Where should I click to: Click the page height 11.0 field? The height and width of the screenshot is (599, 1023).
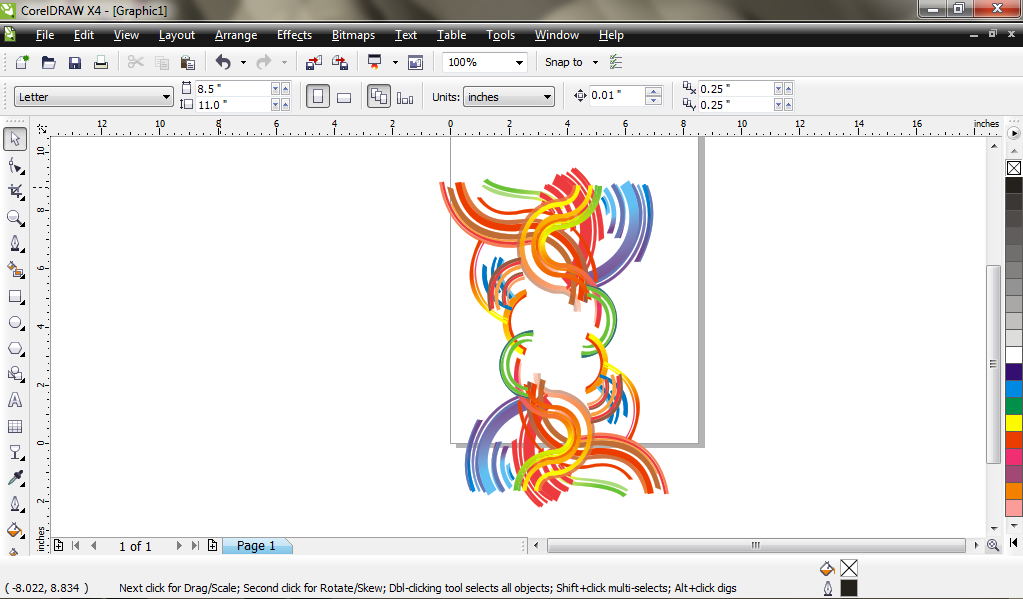pyautogui.click(x=232, y=104)
